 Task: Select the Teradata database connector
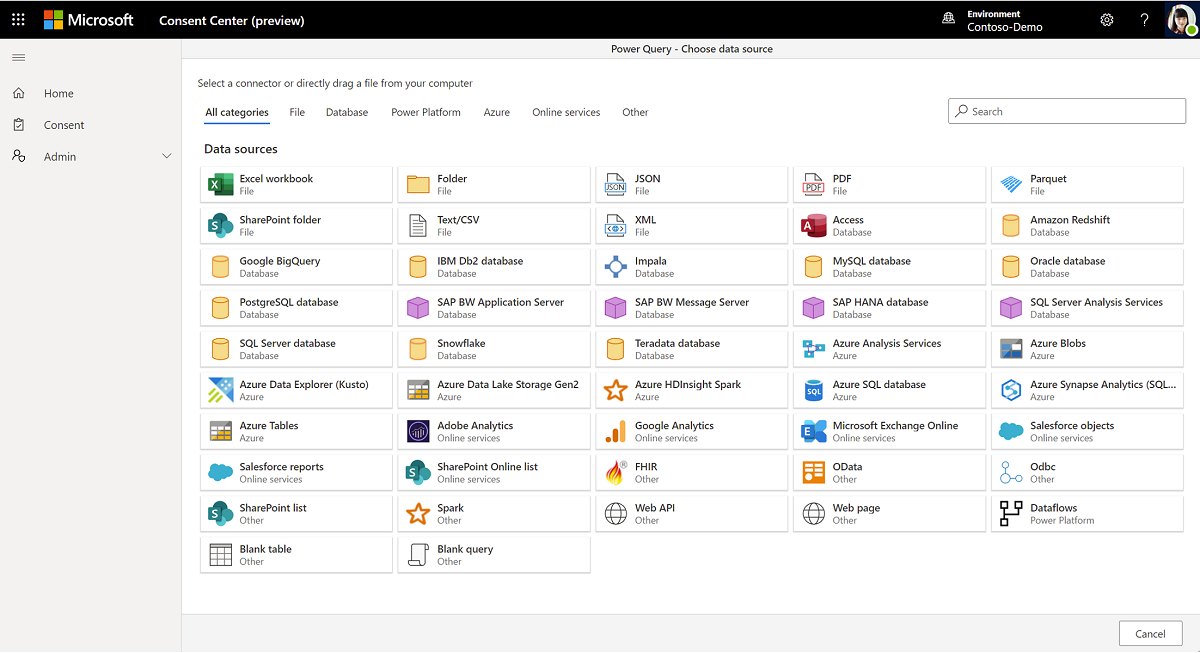tap(692, 348)
